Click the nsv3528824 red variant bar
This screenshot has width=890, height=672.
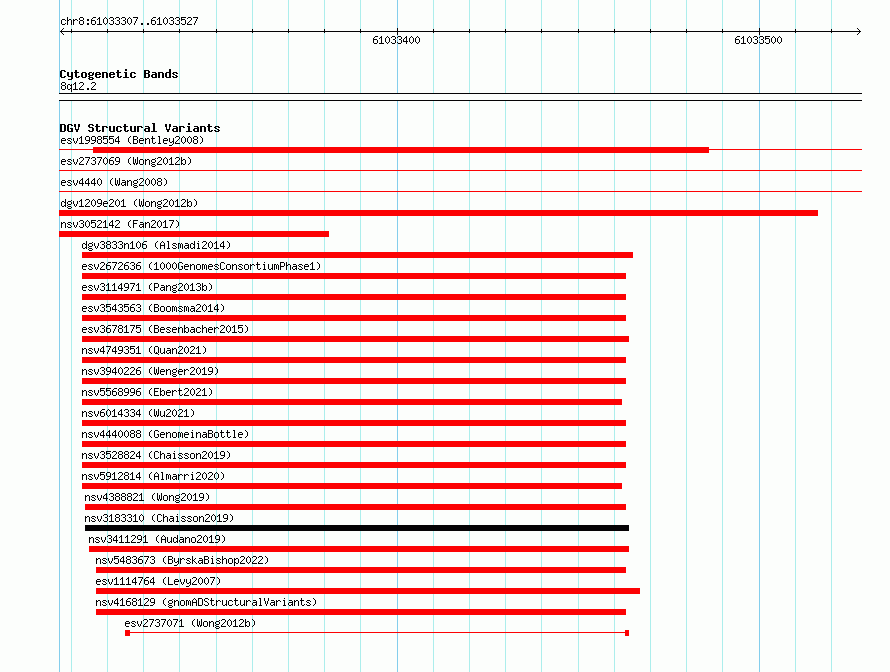pyautogui.click(x=354, y=465)
